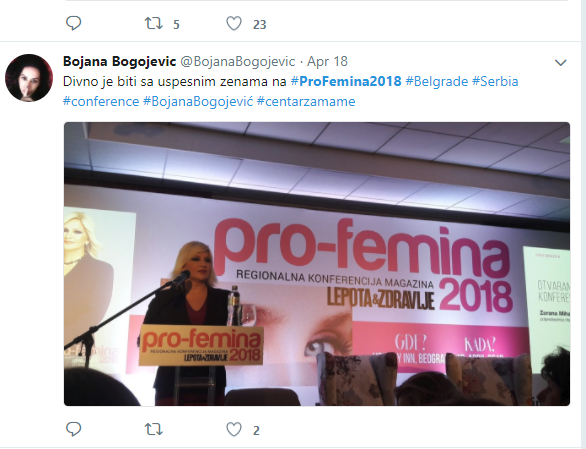Enlarge the pro-femina conference photo
Viewport: 586px width, 449px height.
click(x=317, y=264)
